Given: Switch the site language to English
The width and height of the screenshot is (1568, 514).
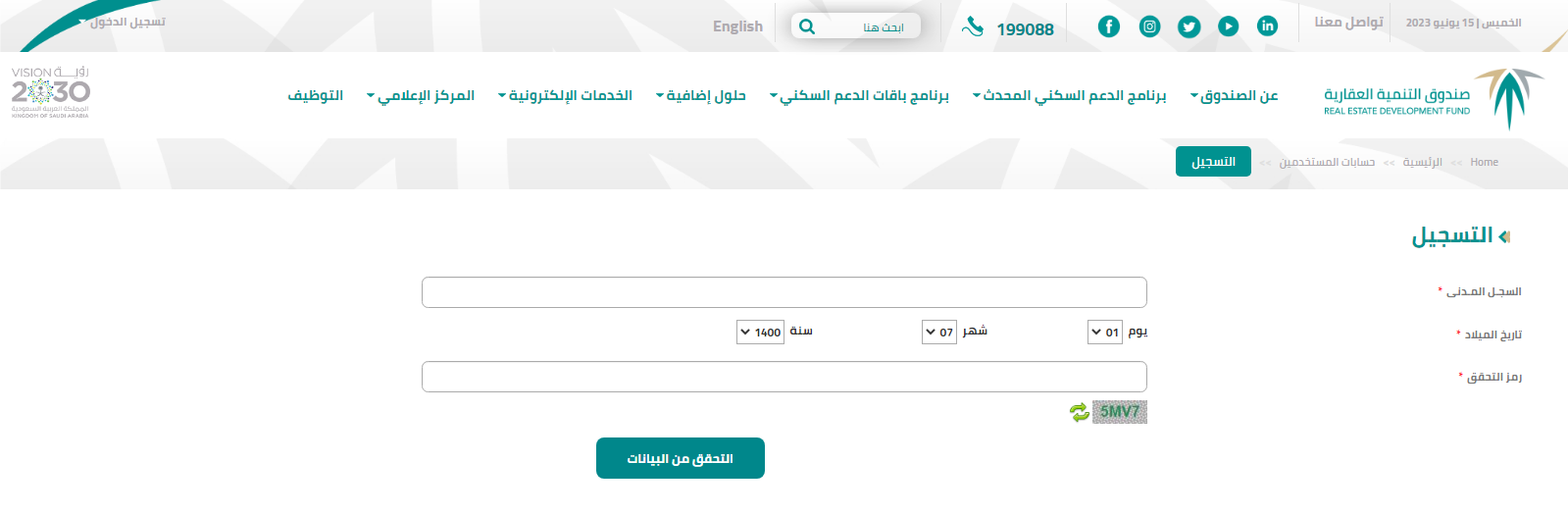Looking at the screenshot, I should [x=737, y=26].
